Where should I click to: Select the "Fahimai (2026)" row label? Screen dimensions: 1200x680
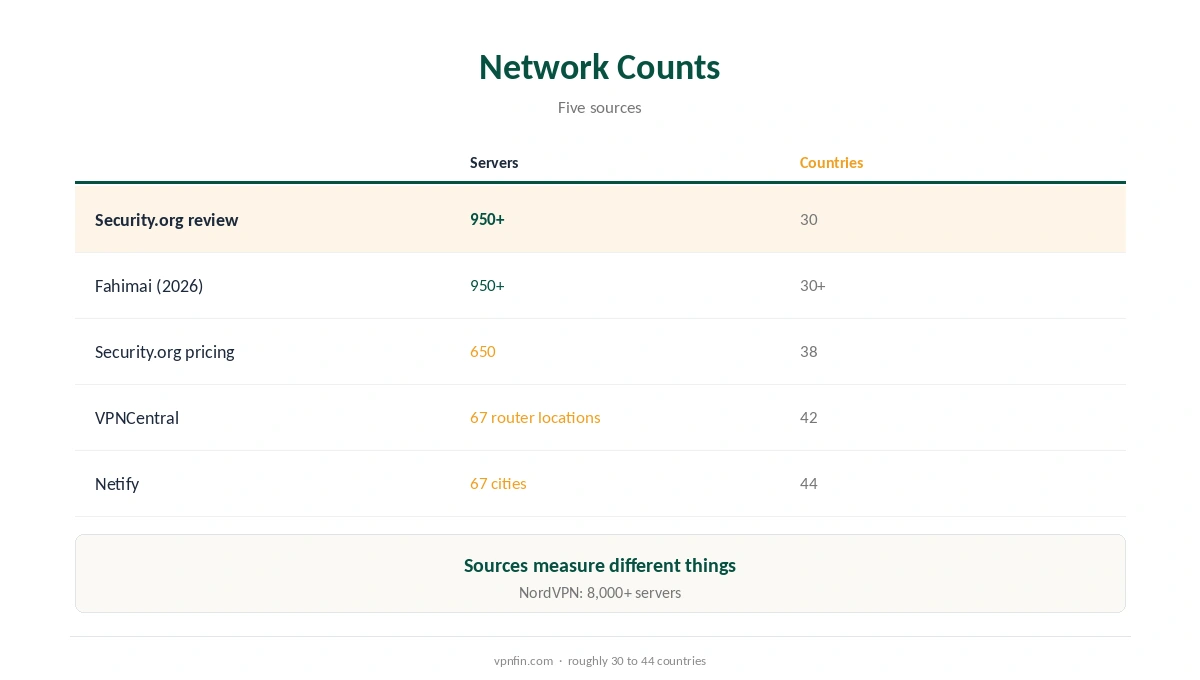pos(149,286)
